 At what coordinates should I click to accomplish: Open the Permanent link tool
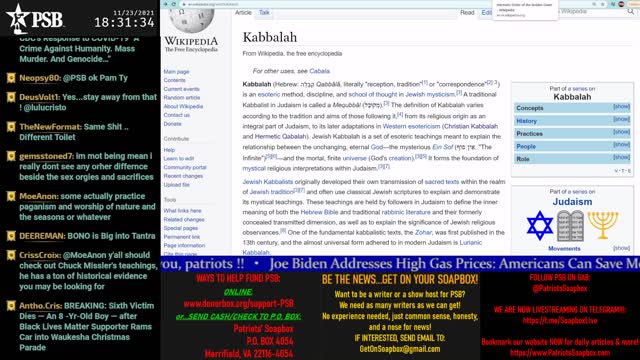tap(182, 237)
